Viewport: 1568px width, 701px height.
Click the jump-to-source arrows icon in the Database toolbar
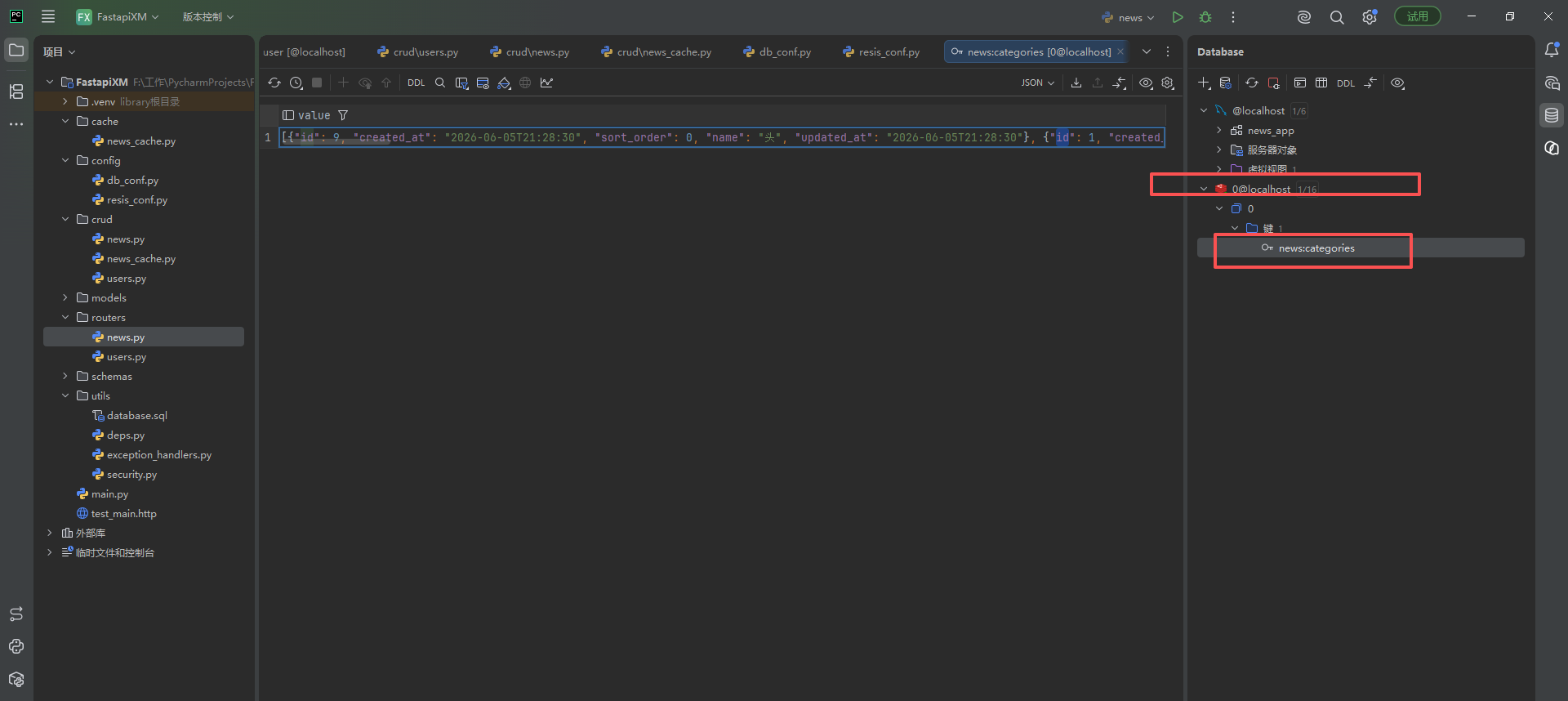(x=1370, y=83)
